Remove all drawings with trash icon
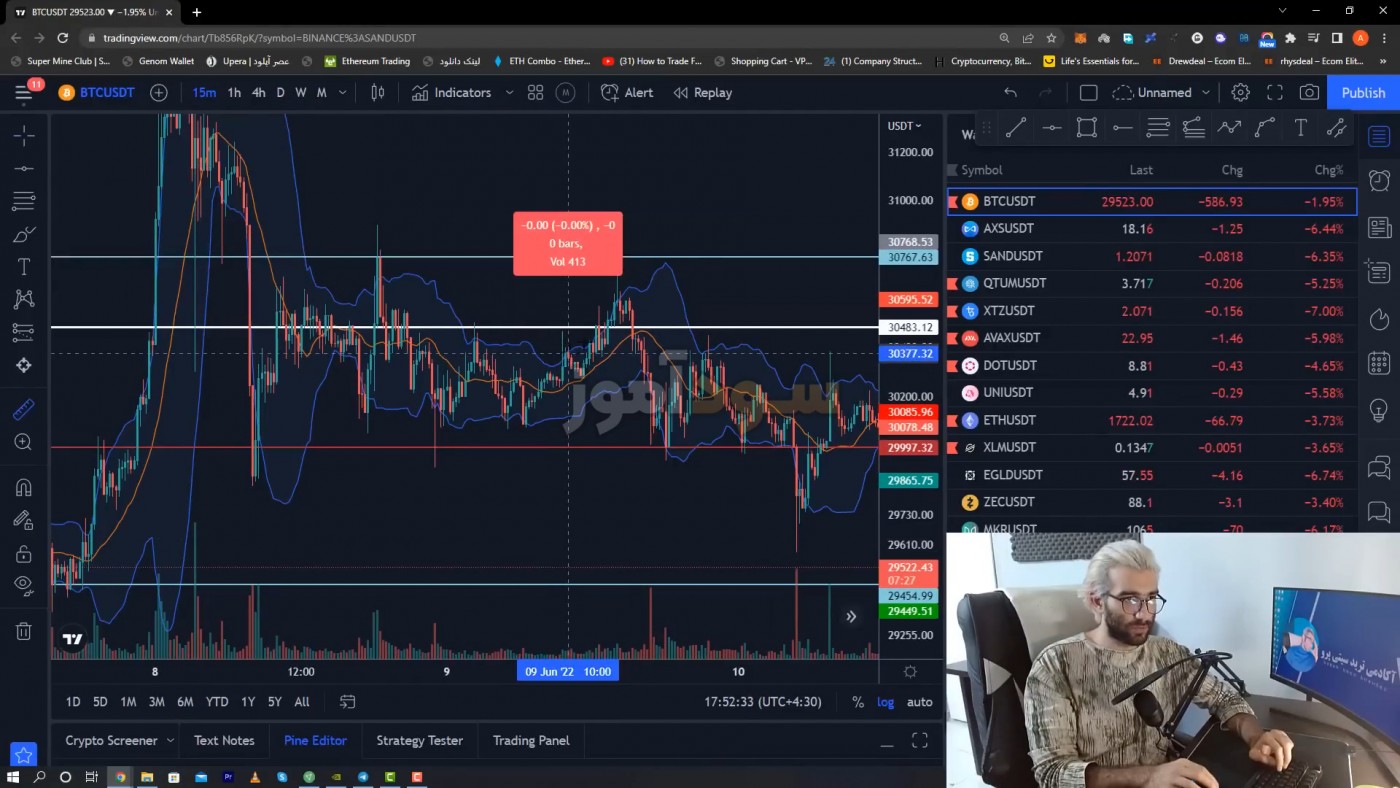Viewport: 1400px width, 788px height. pyautogui.click(x=23, y=631)
